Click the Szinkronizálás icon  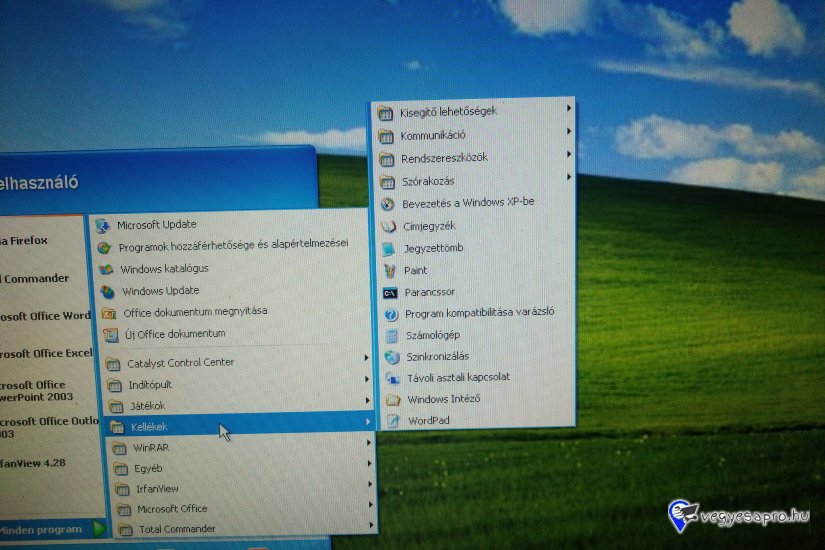point(392,356)
